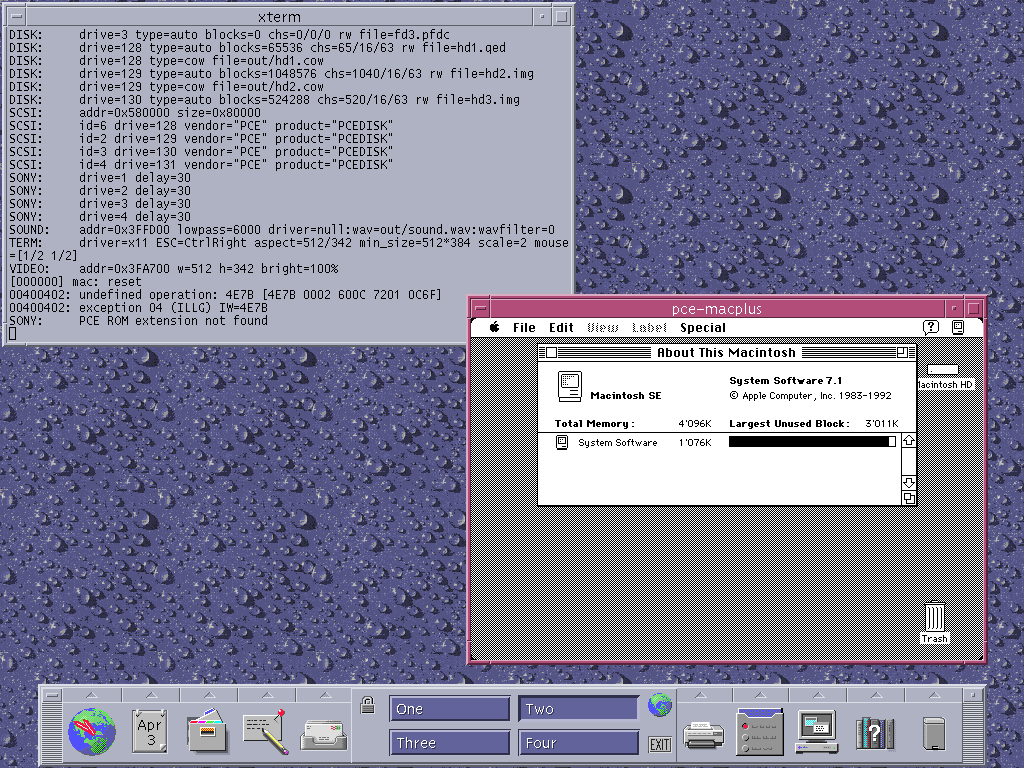Open the Balloon Help question mark menu

(x=931, y=327)
